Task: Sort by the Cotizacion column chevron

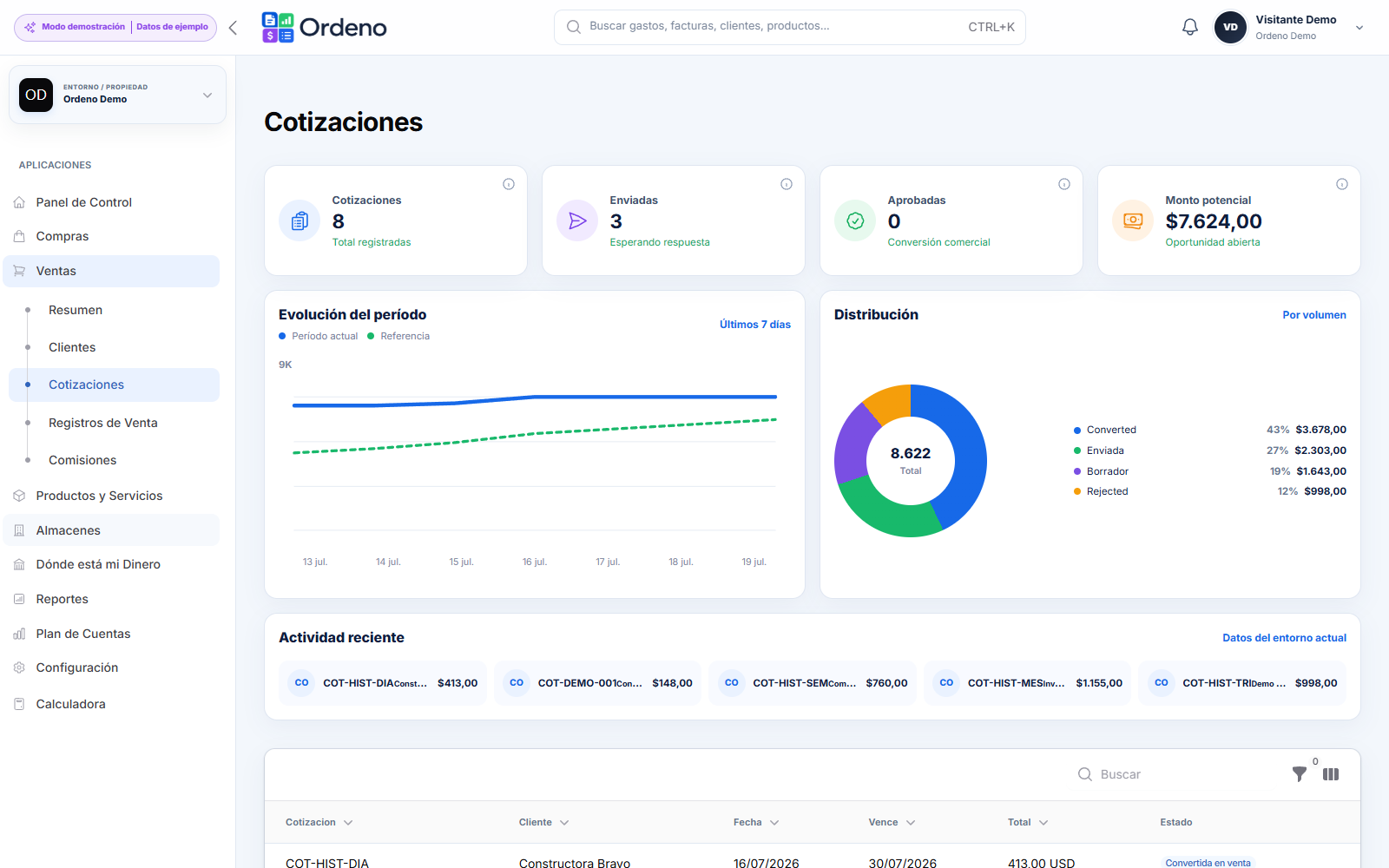Action: pyautogui.click(x=348, y=823)
